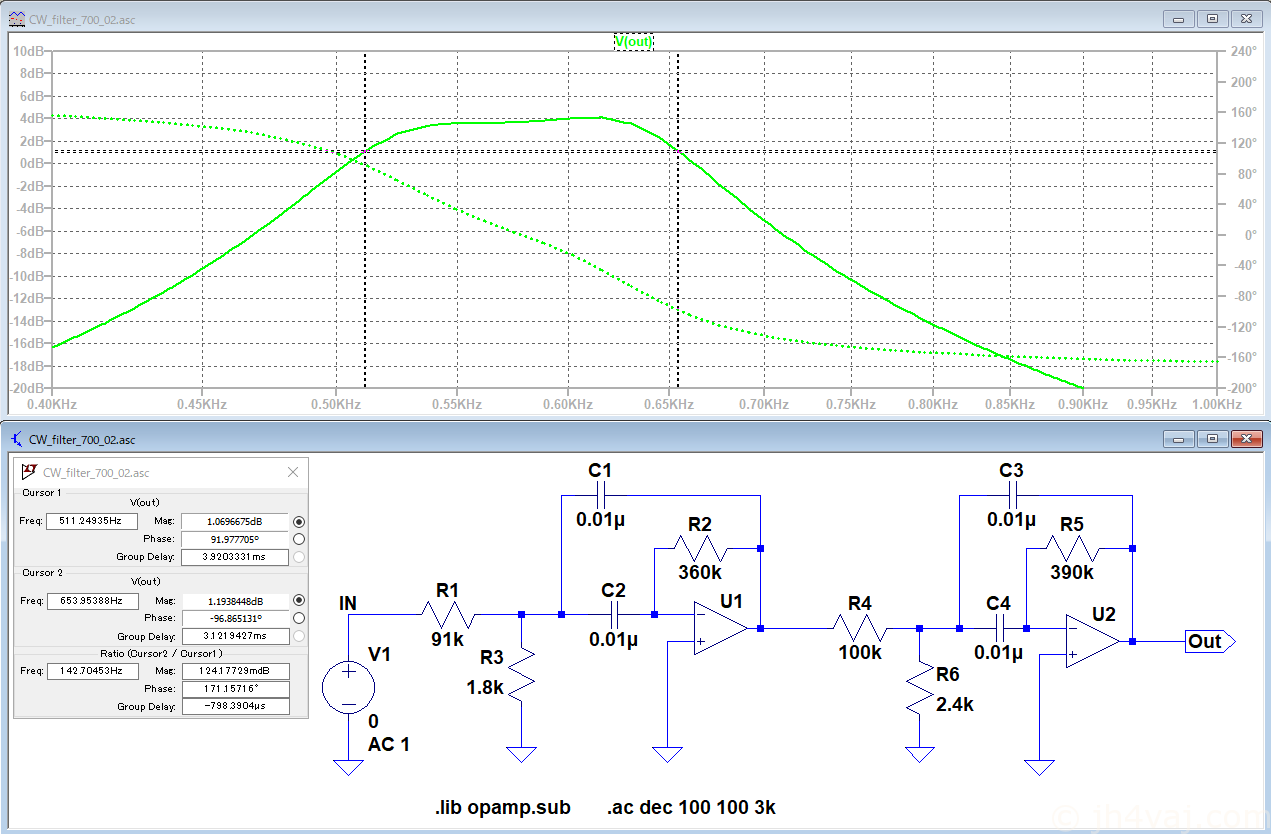Image resolution: width=1271 pixels, height=834 pixels.
Task: Click the Ratio Group Delay field
Action: tap(235, 706)
